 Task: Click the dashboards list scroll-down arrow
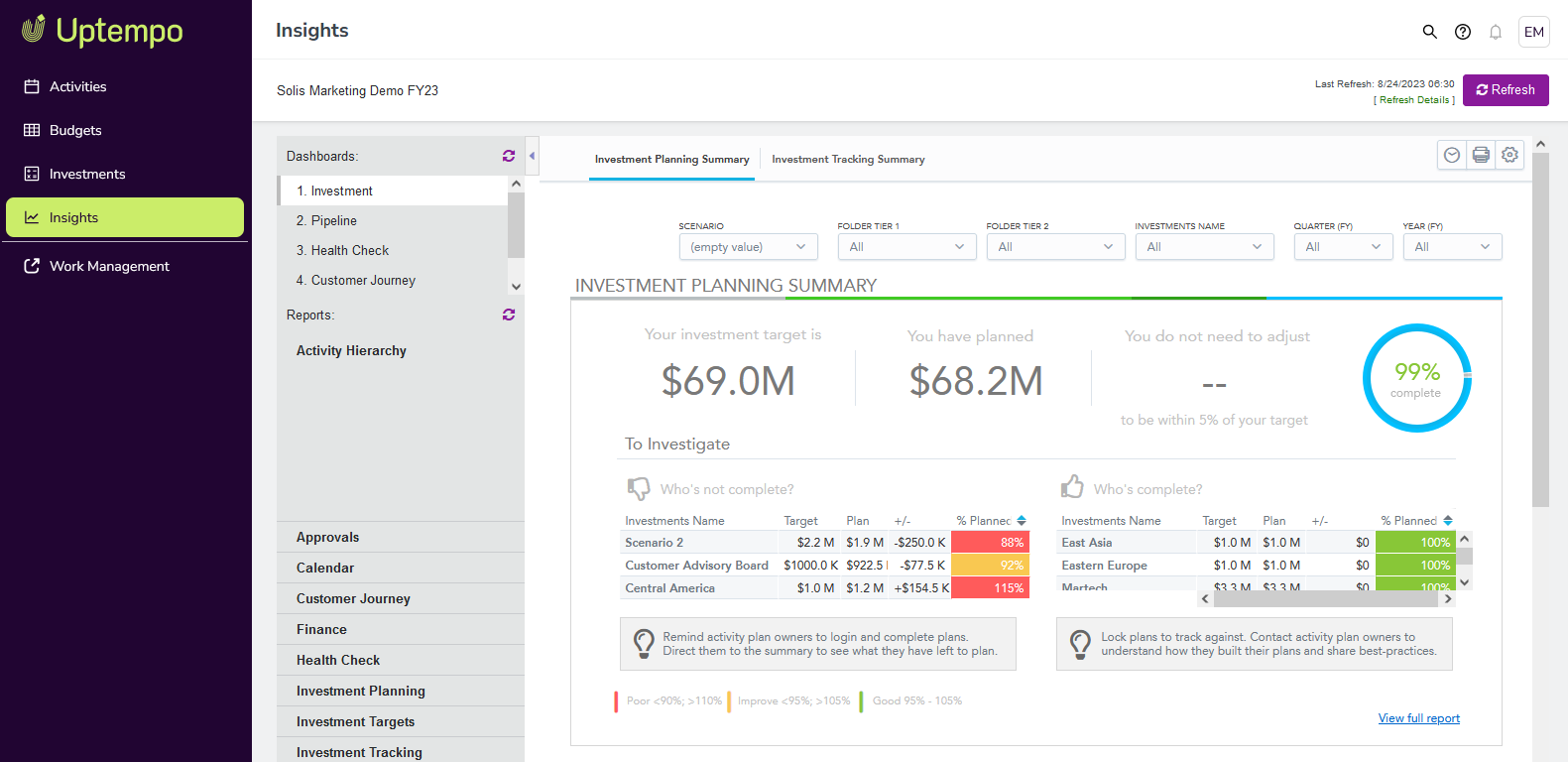[516, 287]
